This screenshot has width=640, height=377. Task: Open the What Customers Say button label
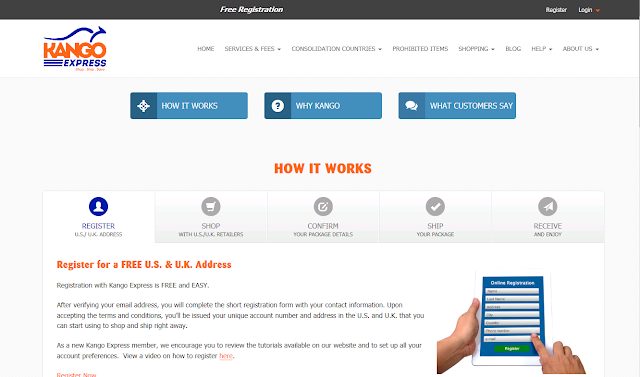[x=471, y=106]
